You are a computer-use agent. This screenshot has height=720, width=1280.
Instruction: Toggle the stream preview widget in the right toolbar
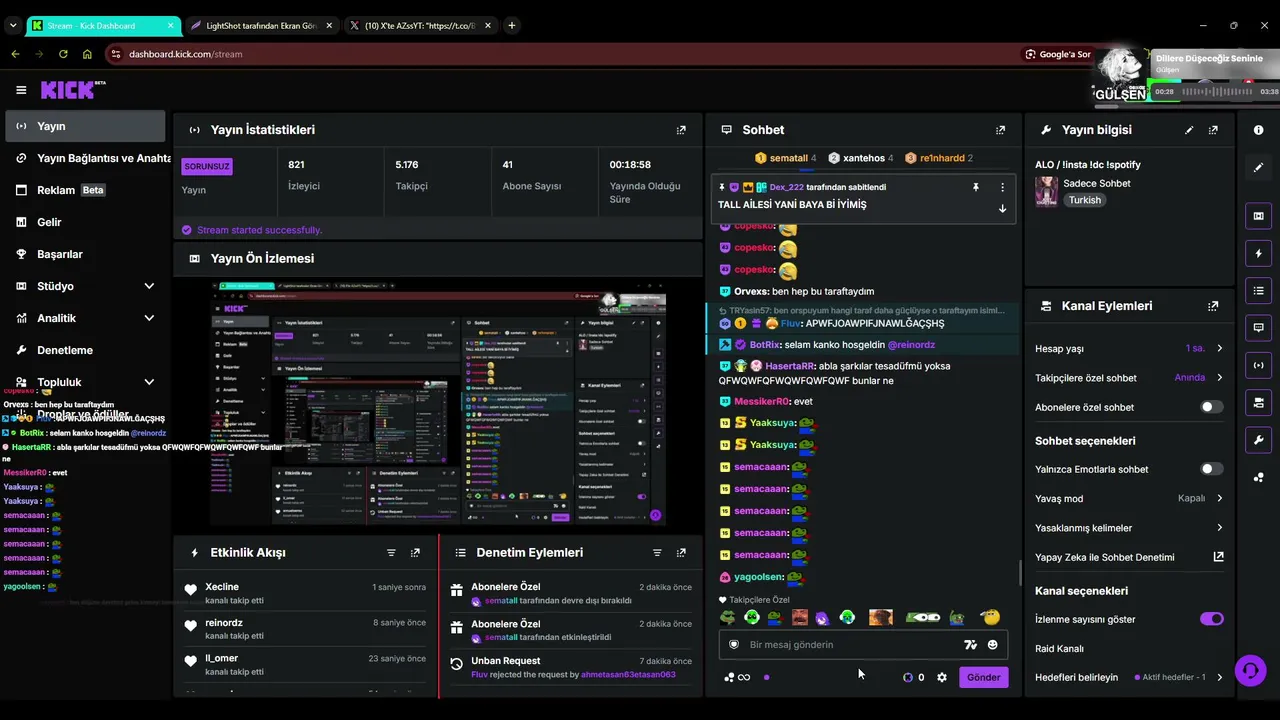[x=1258, y=216]
